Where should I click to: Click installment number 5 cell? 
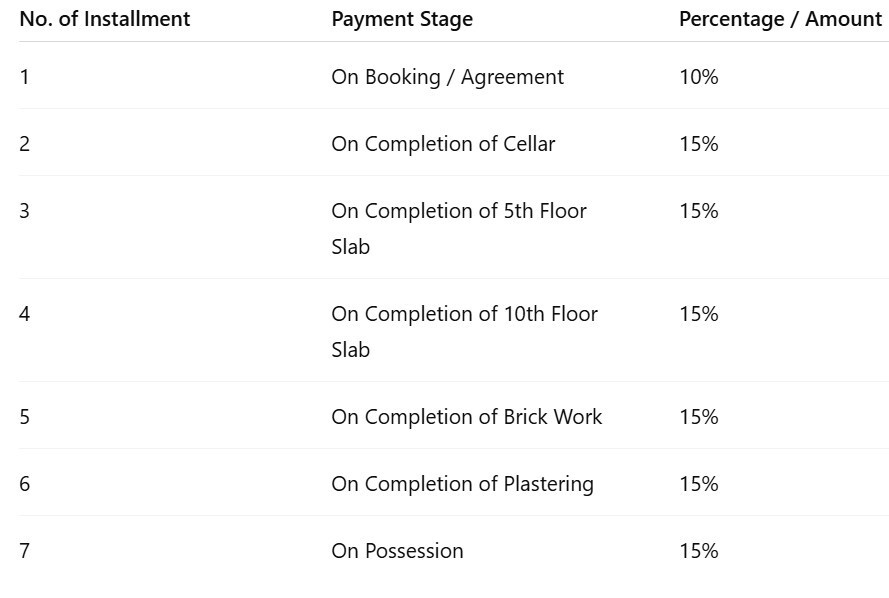(25, 417)
